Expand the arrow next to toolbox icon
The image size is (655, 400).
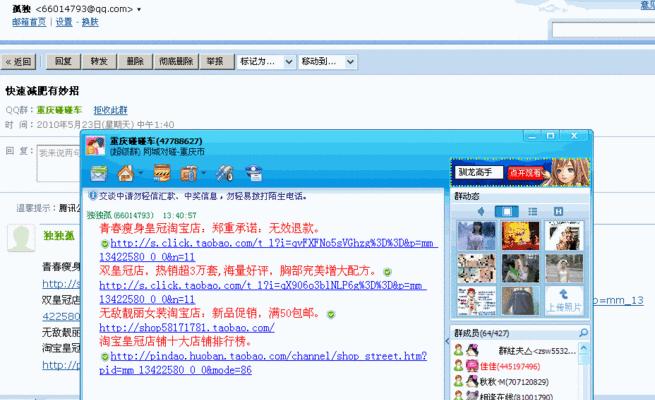click(203, 172)
